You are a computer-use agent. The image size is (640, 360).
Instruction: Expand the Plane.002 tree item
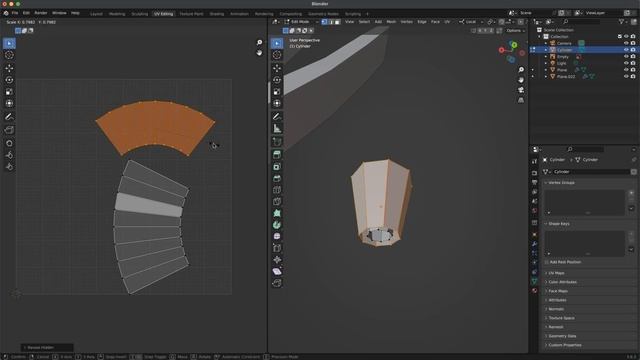546,76
